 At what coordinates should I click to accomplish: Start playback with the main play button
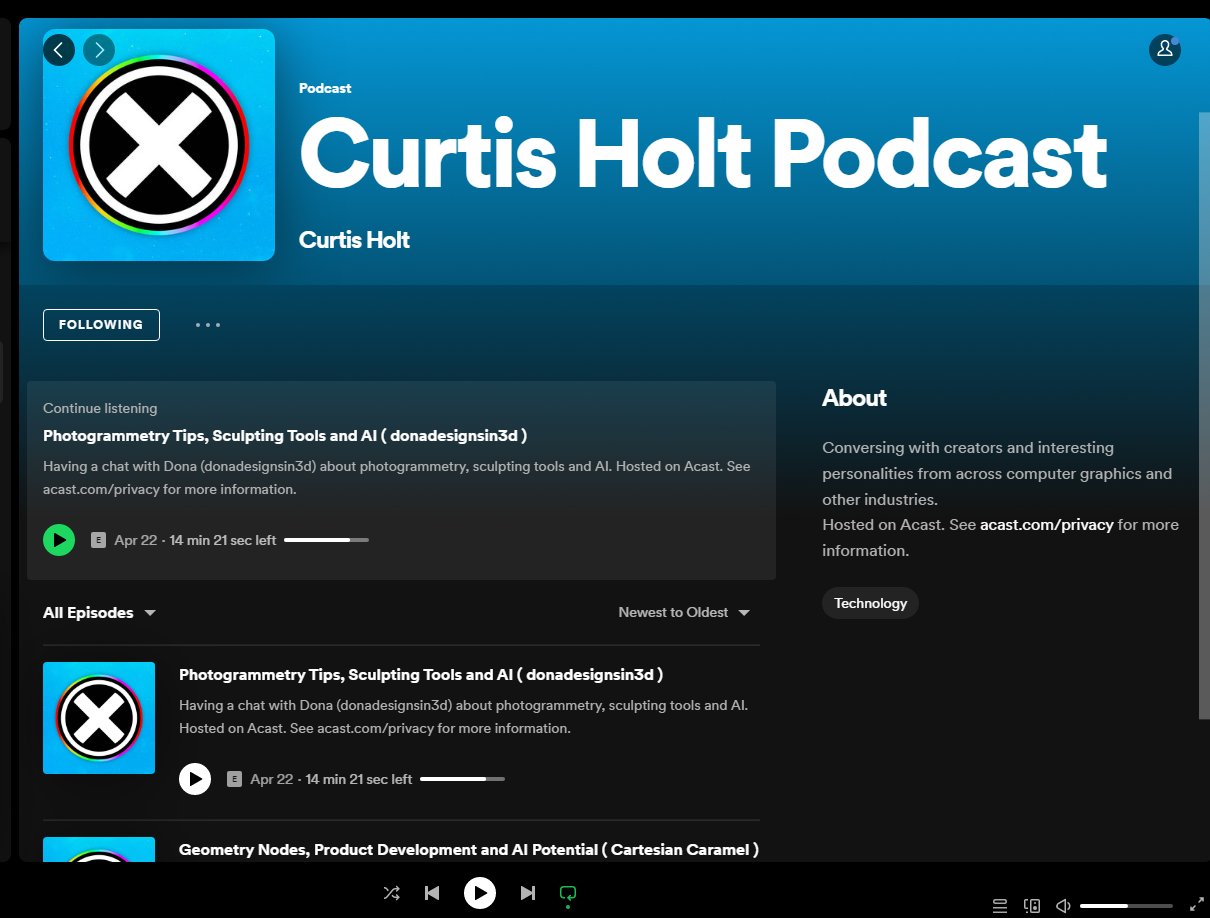point(480,893)
